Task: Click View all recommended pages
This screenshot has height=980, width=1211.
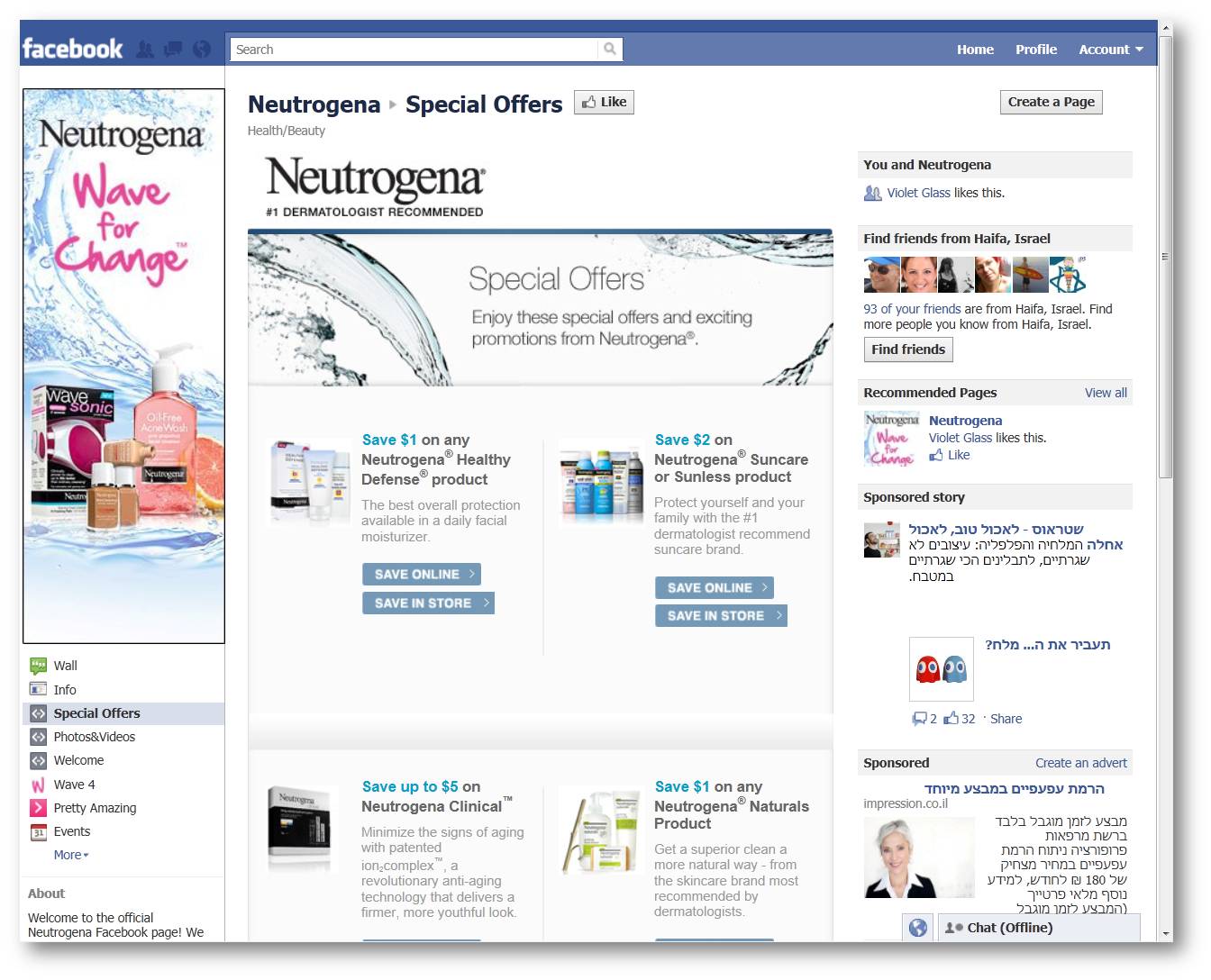Action: (x=1106, y=393)
